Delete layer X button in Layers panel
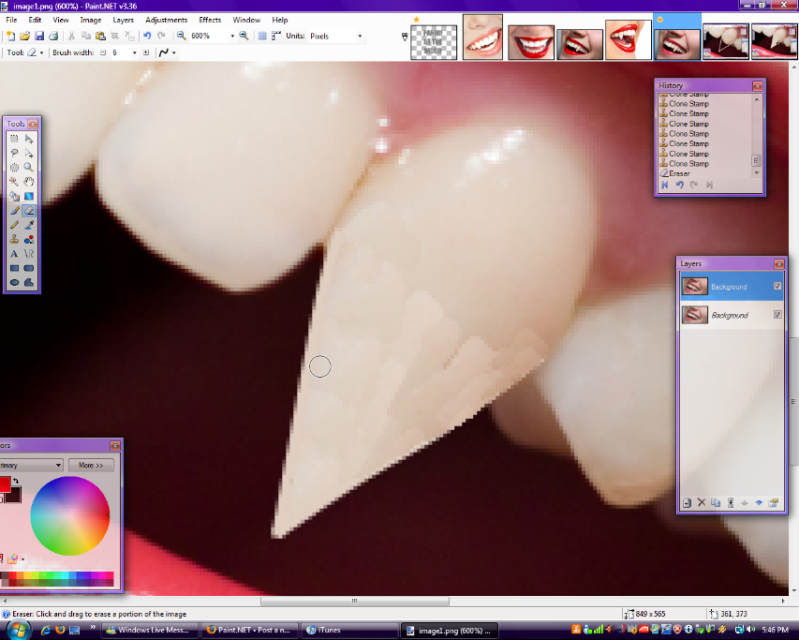Screen dimensions: 799x640 [701, 503]
